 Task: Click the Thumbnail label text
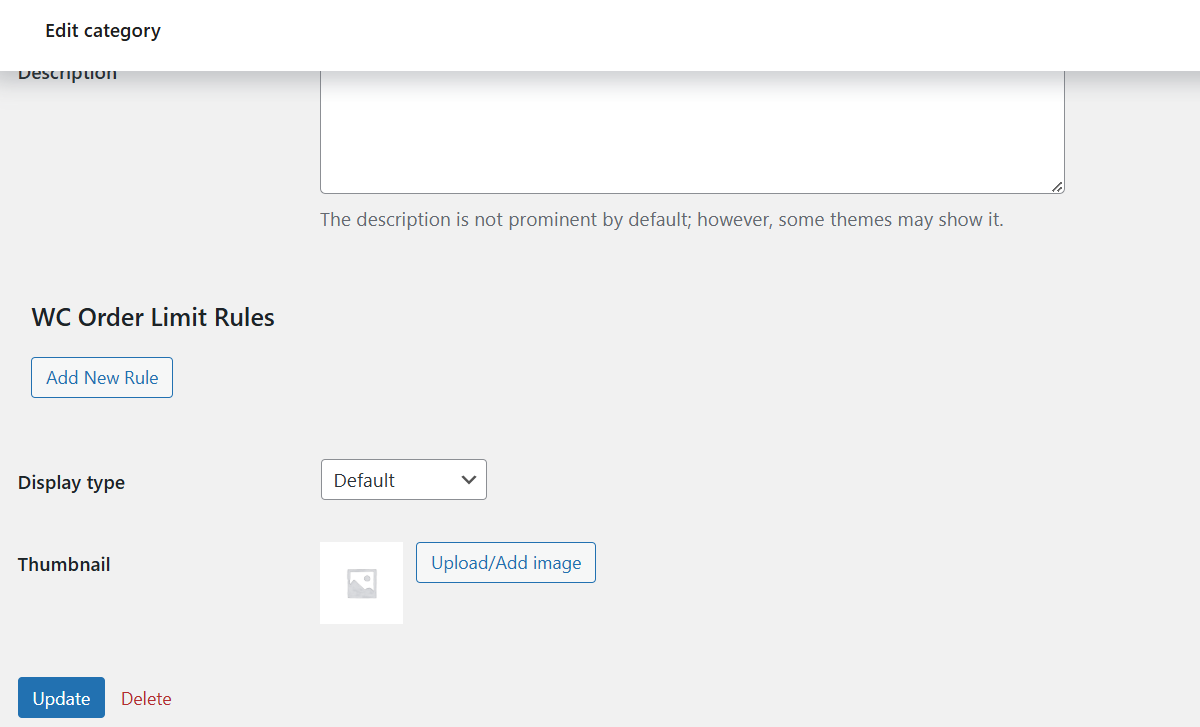point(64,564)
